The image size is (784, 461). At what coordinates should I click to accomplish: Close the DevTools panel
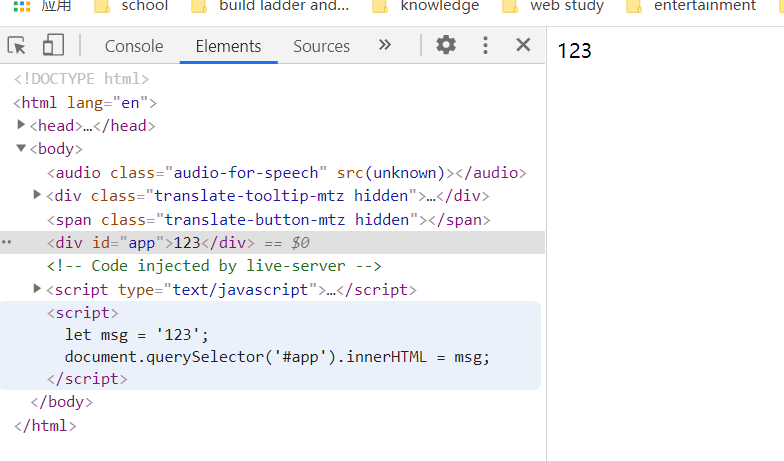coord(523,45)
